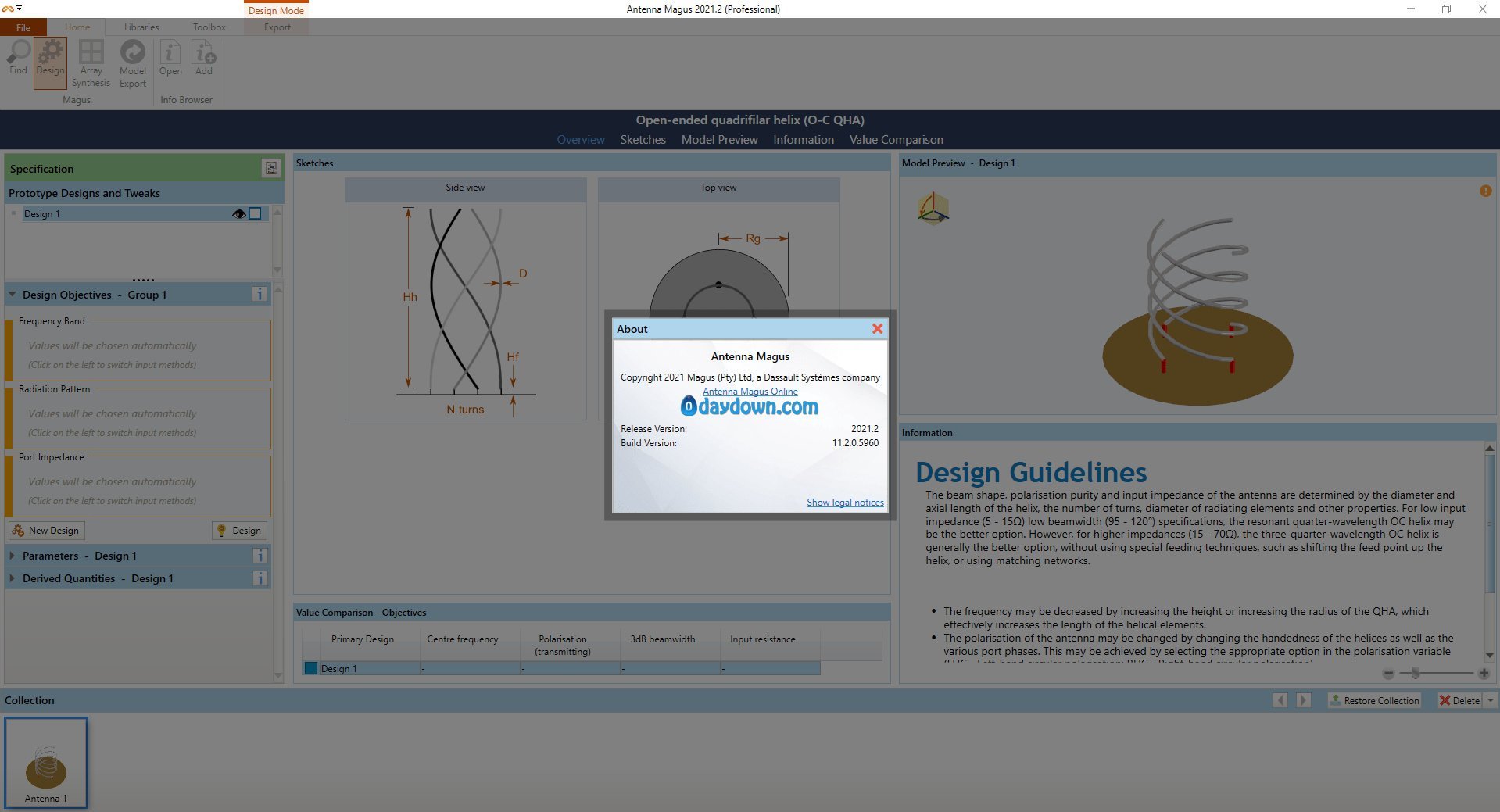1500x812 pixels.
Task: Open Derived Quantities info icon
Action: pyautogui.click(x=260, y=578)
